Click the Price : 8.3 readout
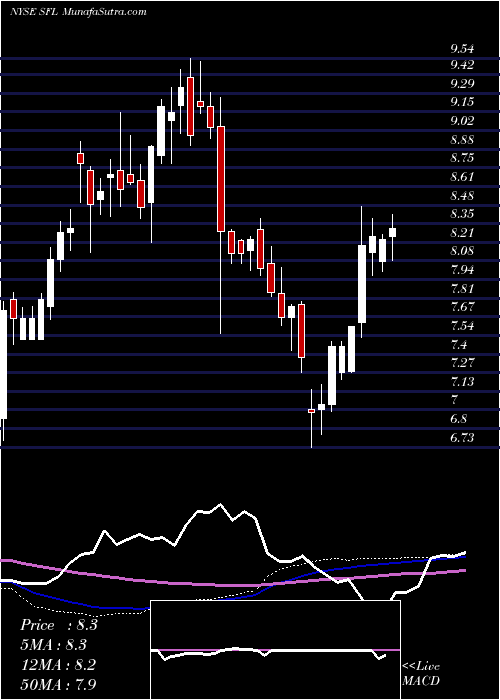Viewport: 500px width, 700px height. [59, 625]
